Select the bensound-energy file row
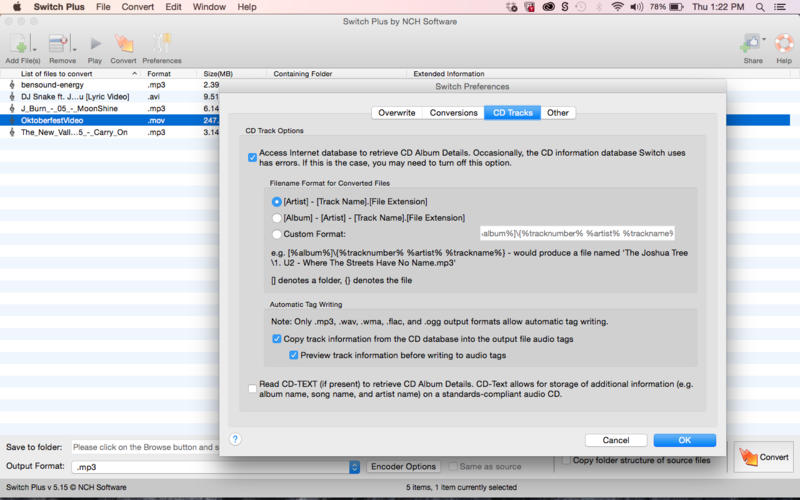Image resolution: width=800 pixels, height=500 pixels. [110, 85]
